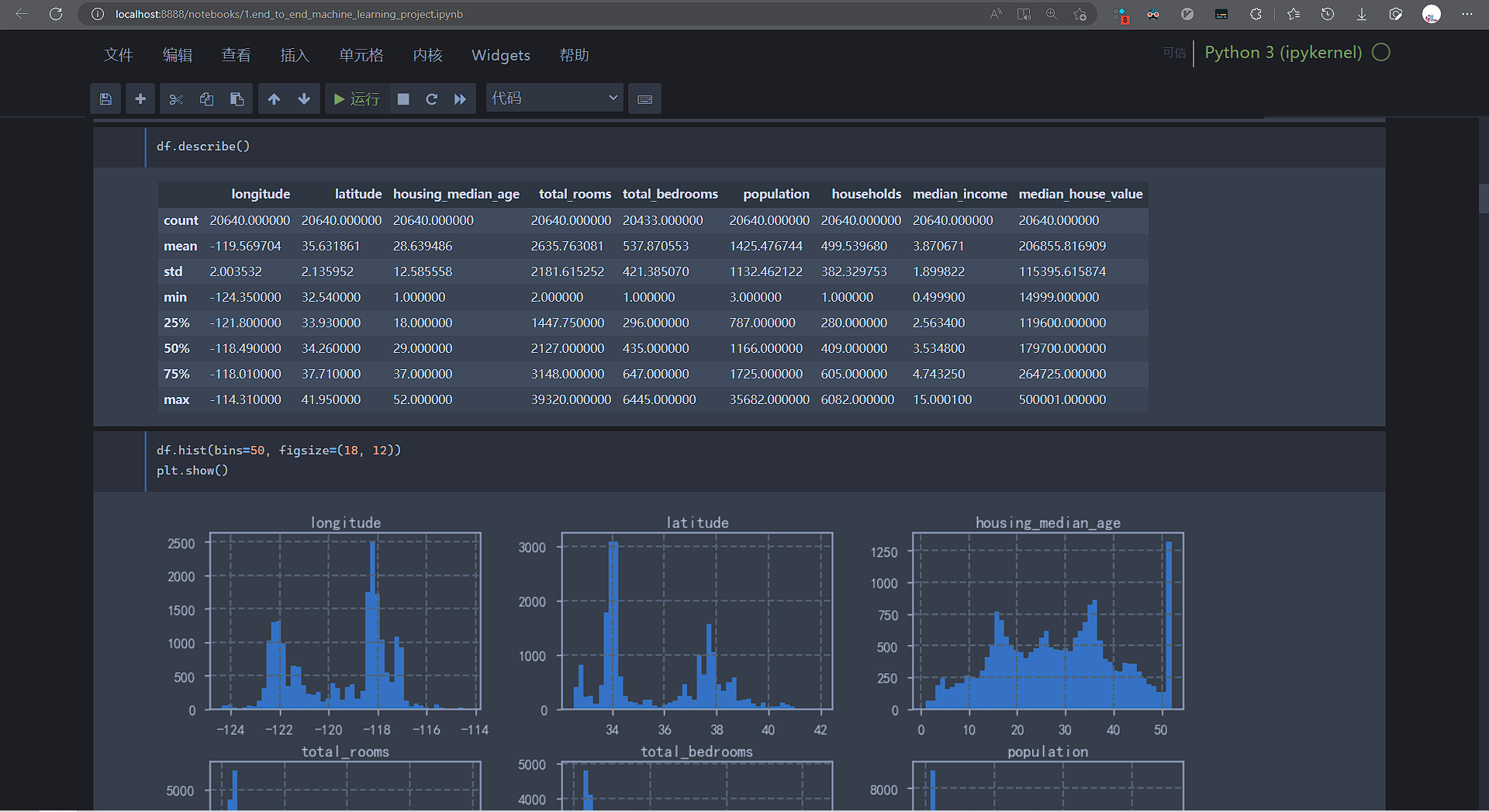This screenshot has width=1489, height=812.
Task: Move selected cell up arrow
Action: [274, 98]
